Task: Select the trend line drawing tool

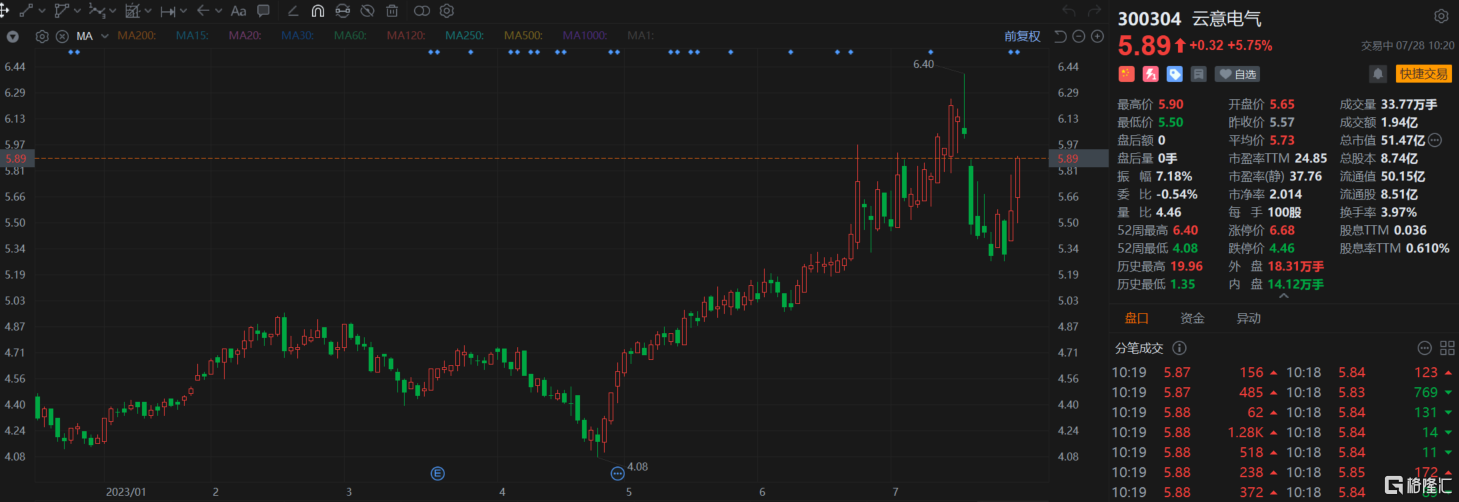Action: click(26, 11)
